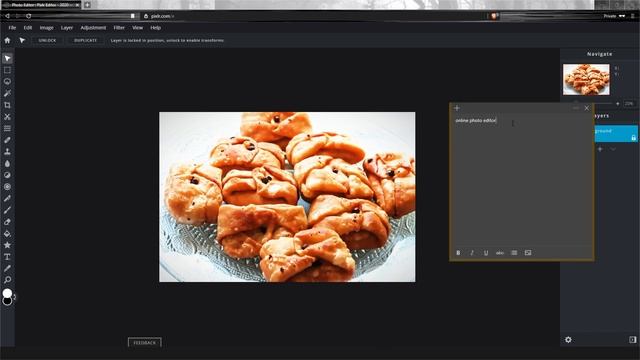Toggle italic in sticky note
This screenshot has height=360, width=640.
click(472, 253)
